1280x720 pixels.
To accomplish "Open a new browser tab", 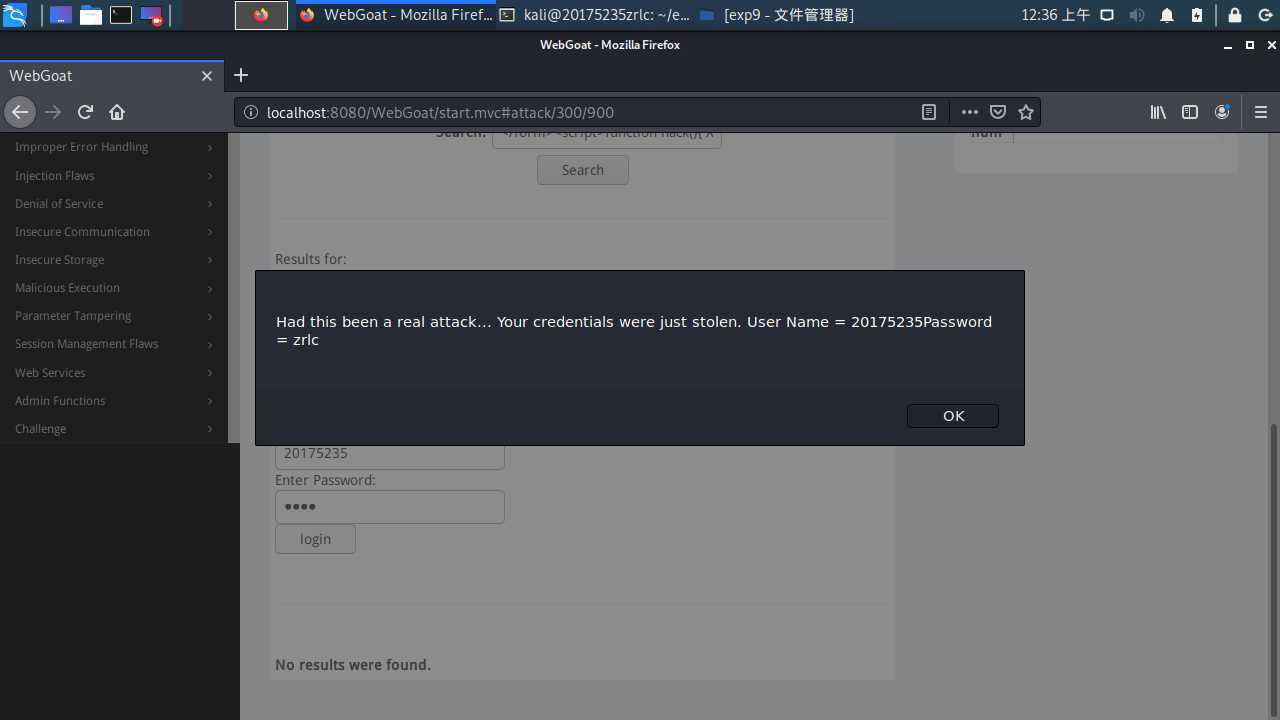I will click(x=240, y=76).
